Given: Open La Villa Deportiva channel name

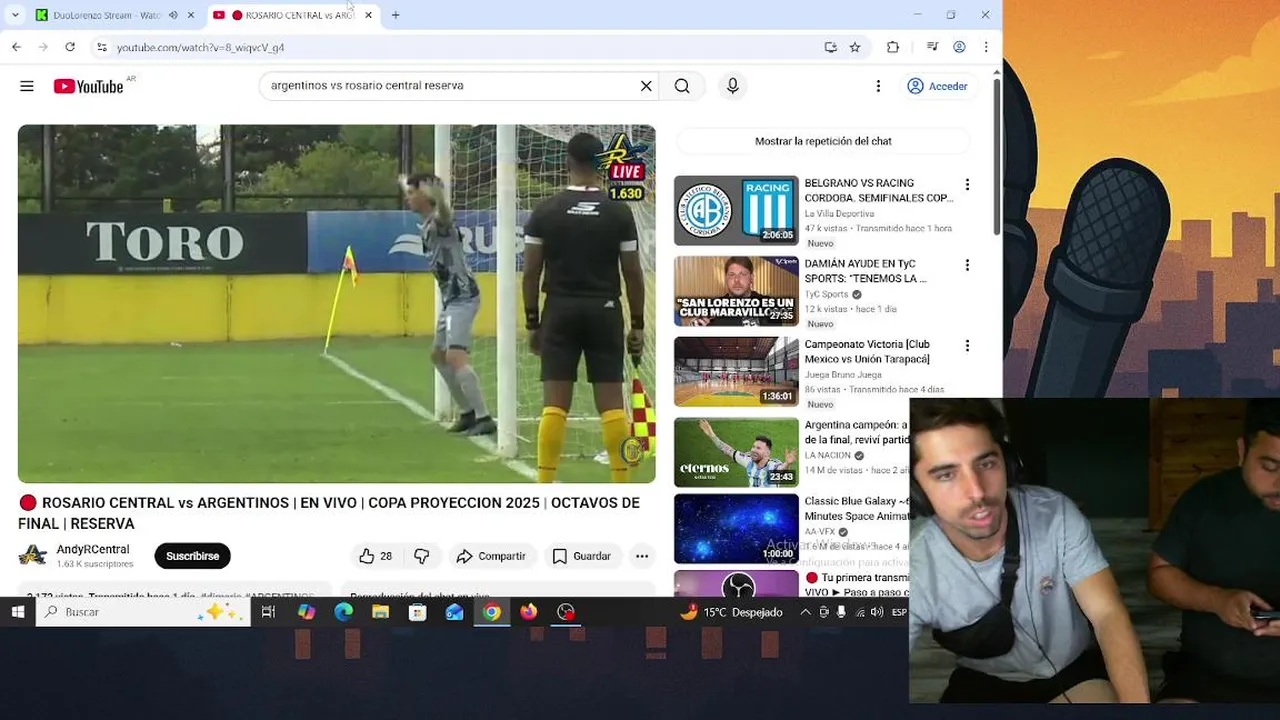Looking at the screenshot, I should pos(839,214).
